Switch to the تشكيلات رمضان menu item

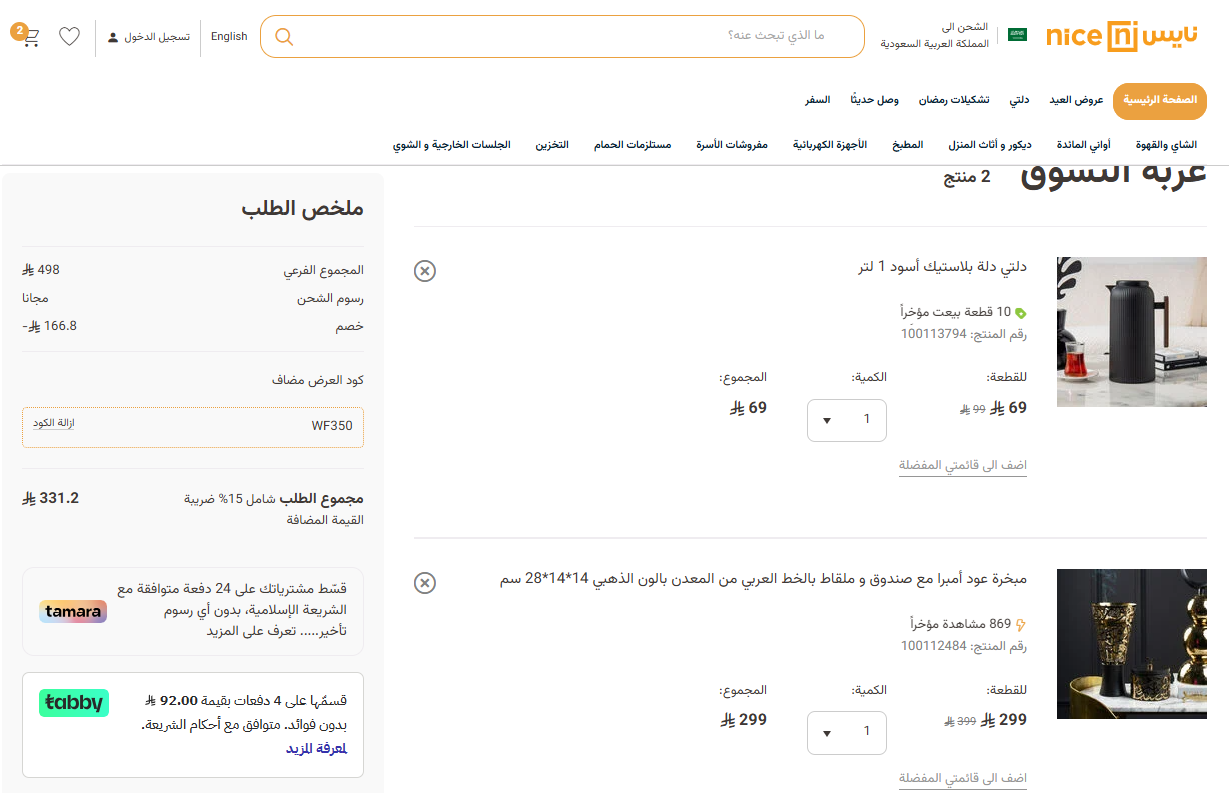[953, 99]
